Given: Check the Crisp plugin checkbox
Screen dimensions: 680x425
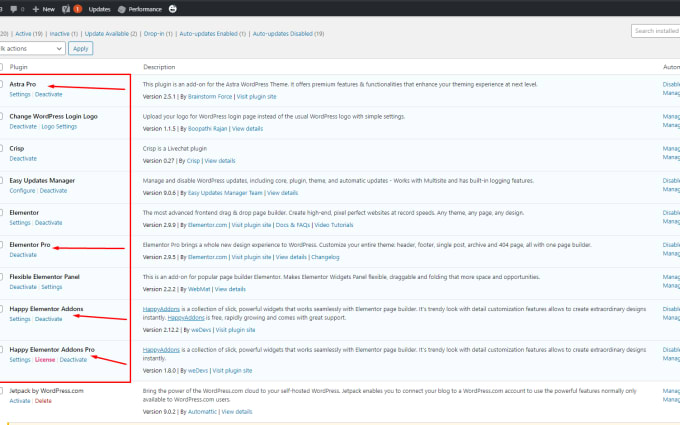Looking at the screenshot, I should click(x=1, y=148).
